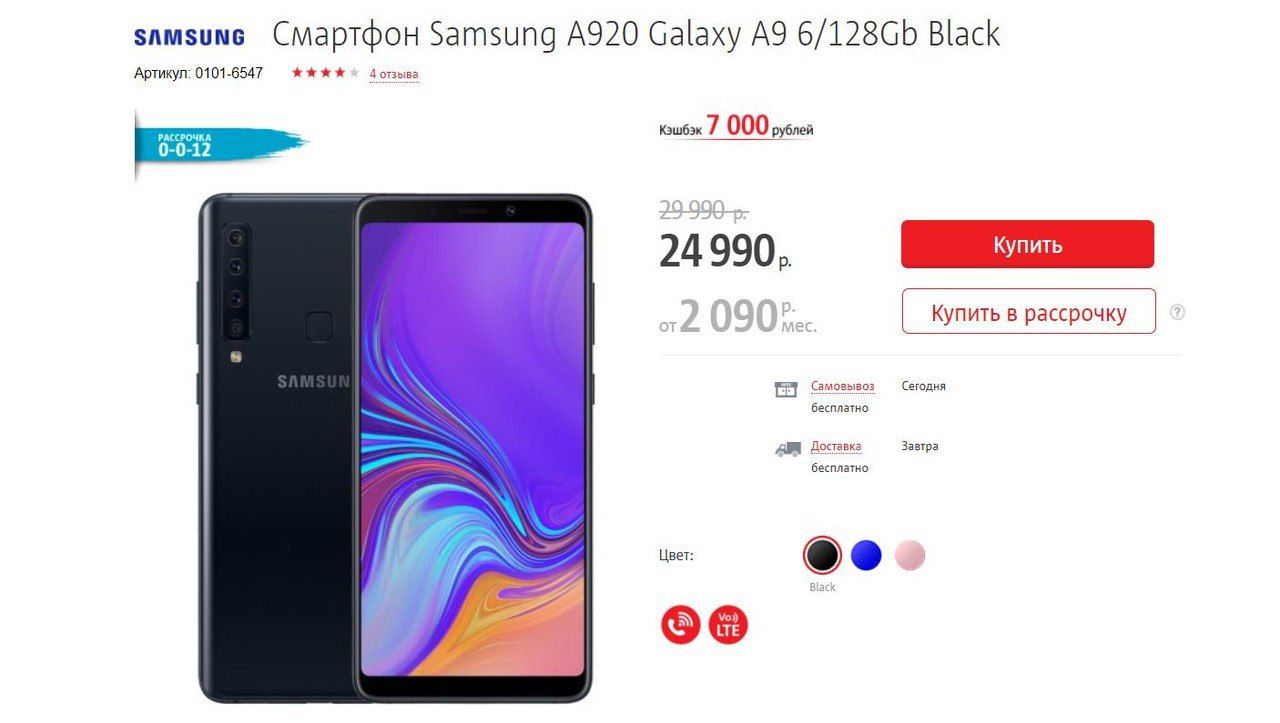Open the 4 отзыва reviews link
1280x723 pixels.
[394, 74]
